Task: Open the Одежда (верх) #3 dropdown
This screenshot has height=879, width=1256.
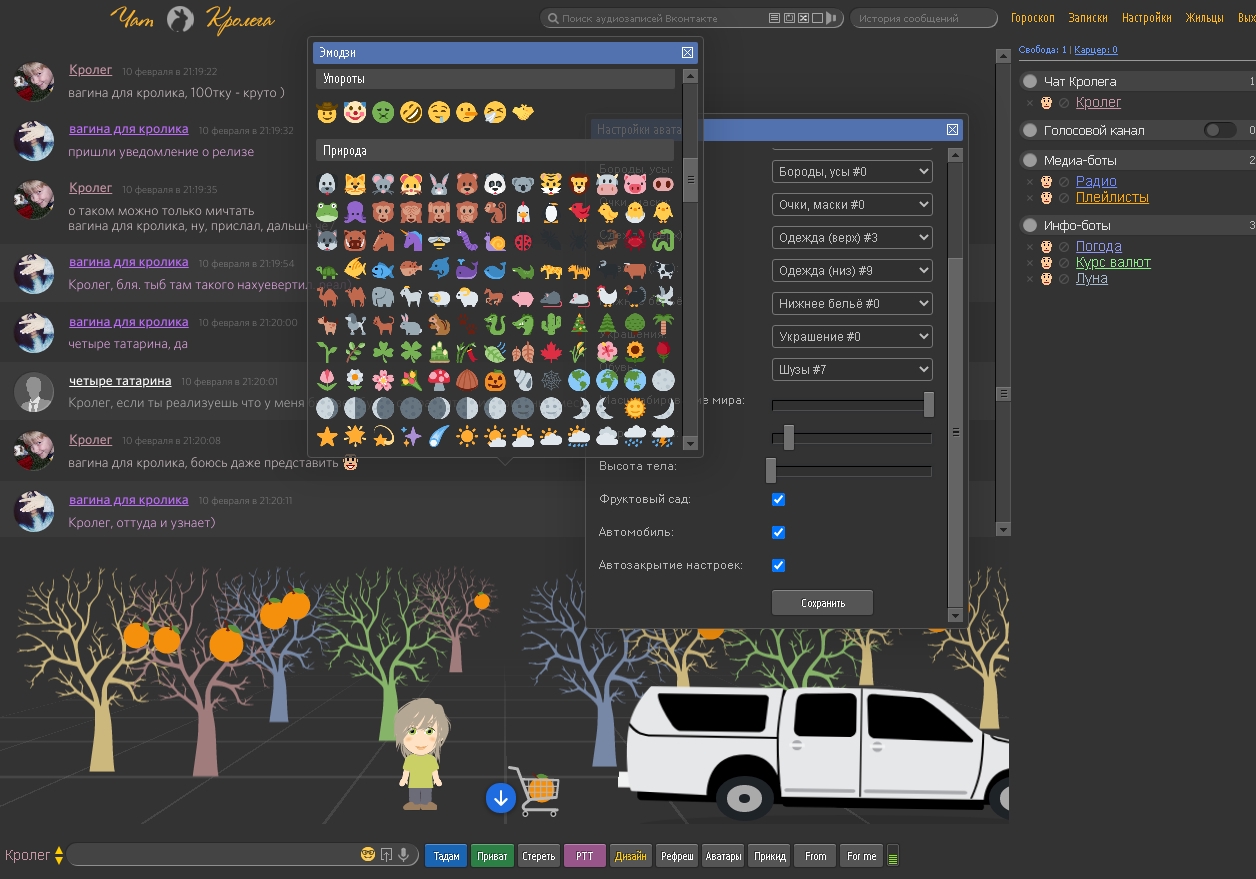Action: [x=852, y=238]
